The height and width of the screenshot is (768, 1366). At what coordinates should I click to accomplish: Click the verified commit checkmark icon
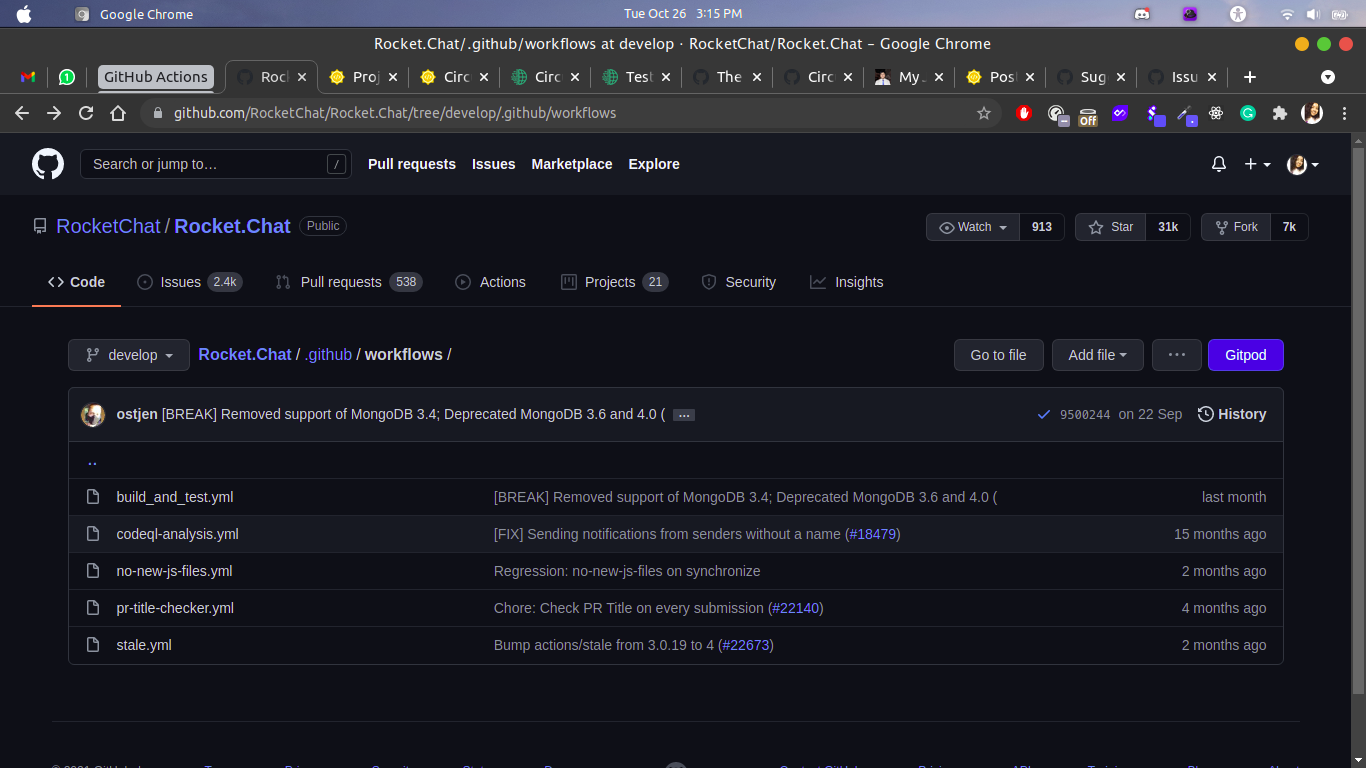point(1044,414)
